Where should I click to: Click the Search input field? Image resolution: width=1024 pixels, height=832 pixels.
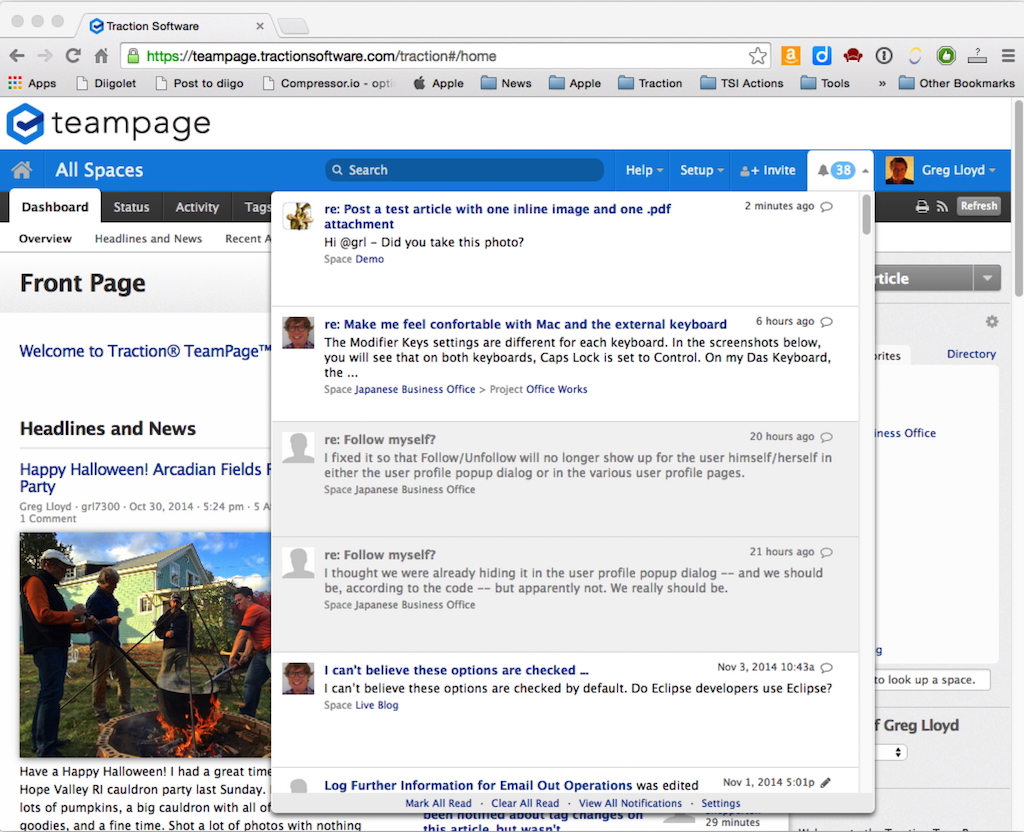465,170
